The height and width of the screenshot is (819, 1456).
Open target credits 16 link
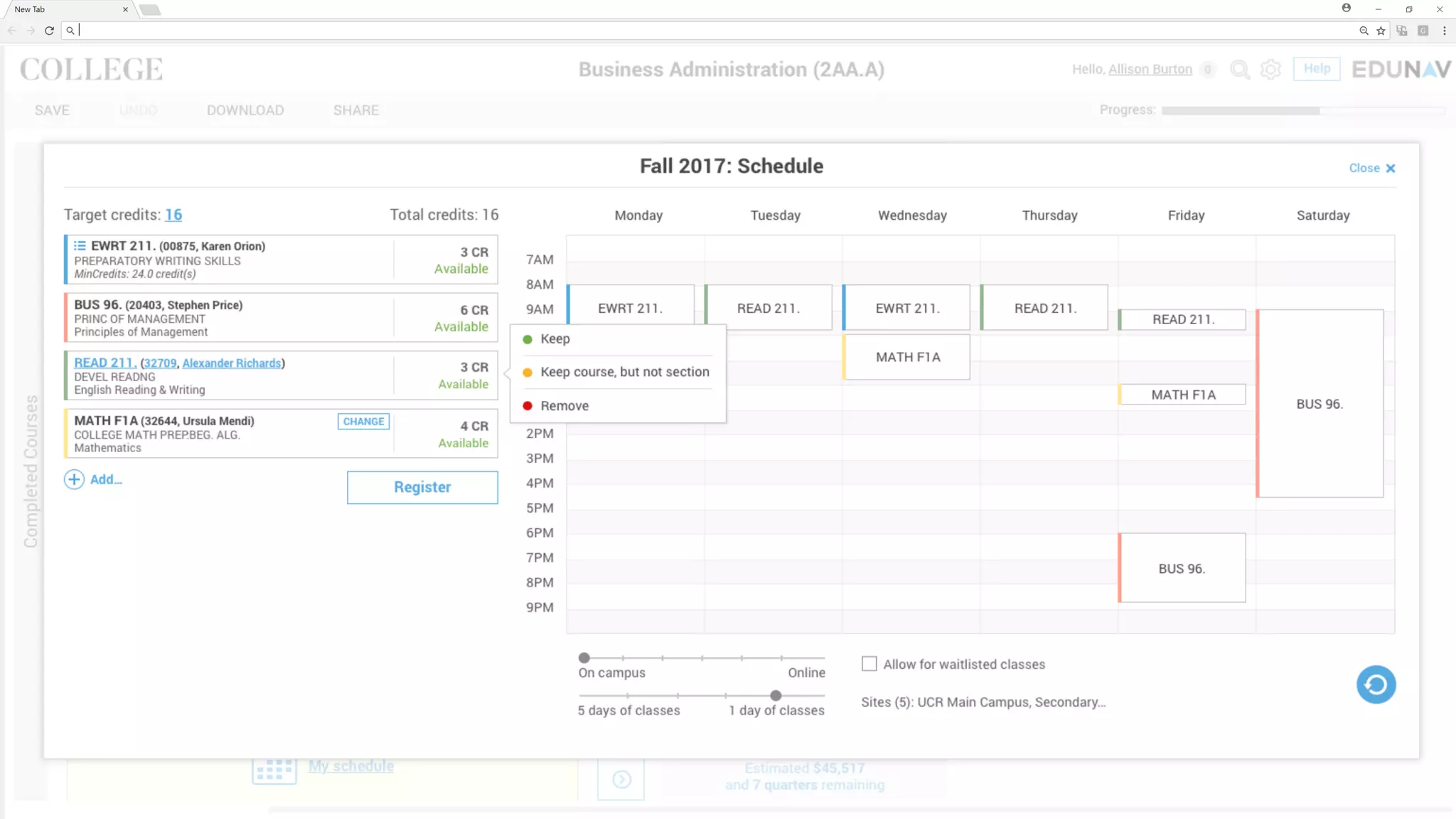[x=173, y=215]
